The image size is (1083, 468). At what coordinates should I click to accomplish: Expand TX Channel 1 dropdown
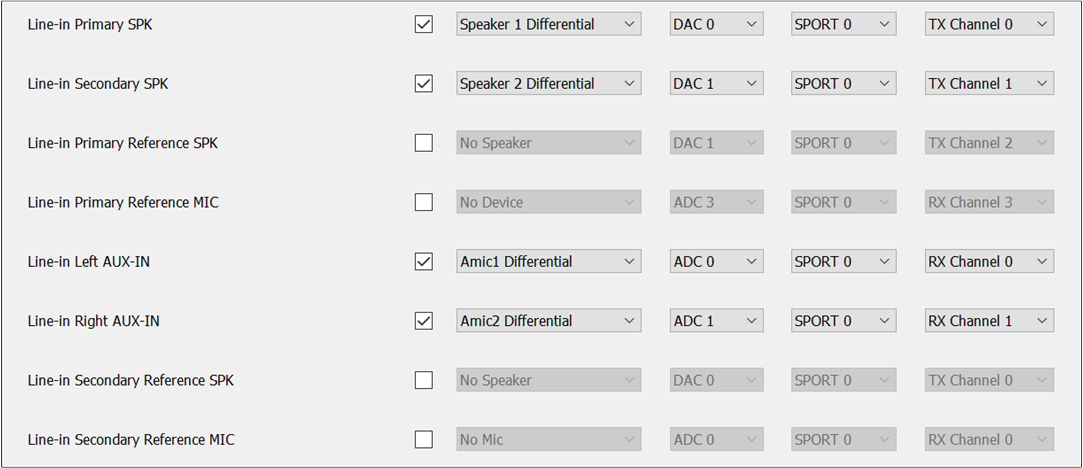click(x=989, y=84)
